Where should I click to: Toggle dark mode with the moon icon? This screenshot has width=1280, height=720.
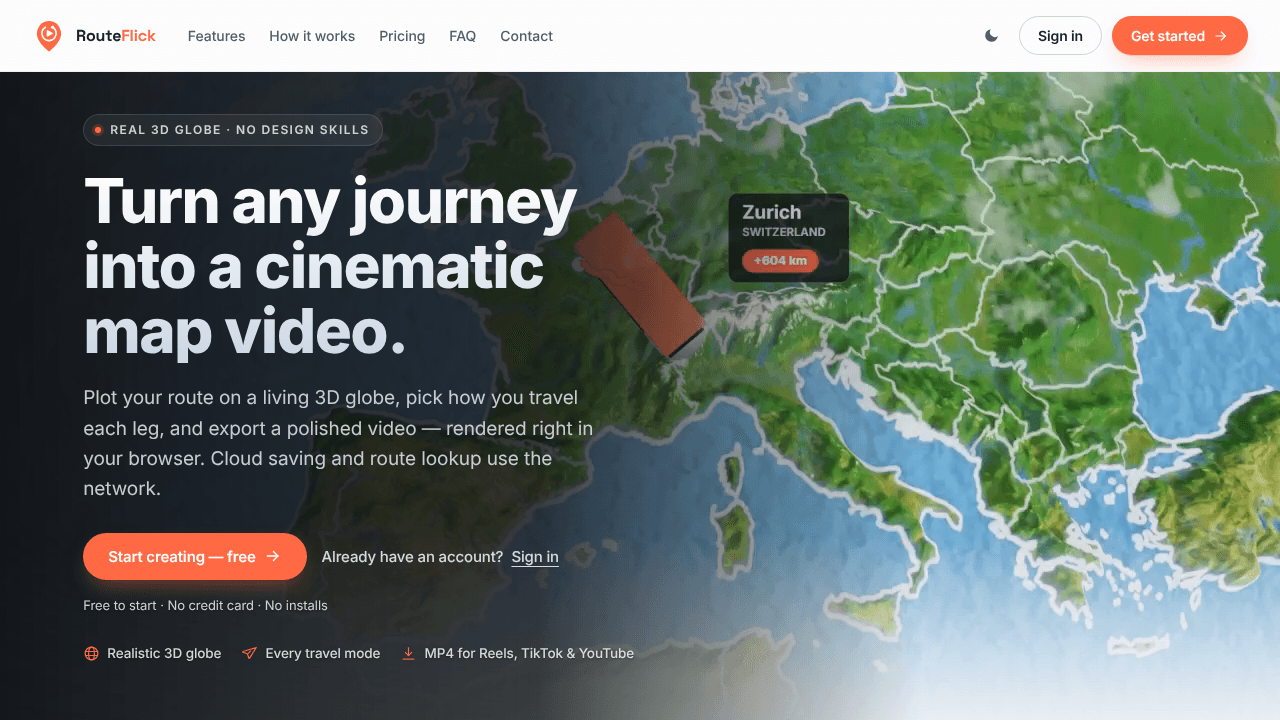click(991, 36)
